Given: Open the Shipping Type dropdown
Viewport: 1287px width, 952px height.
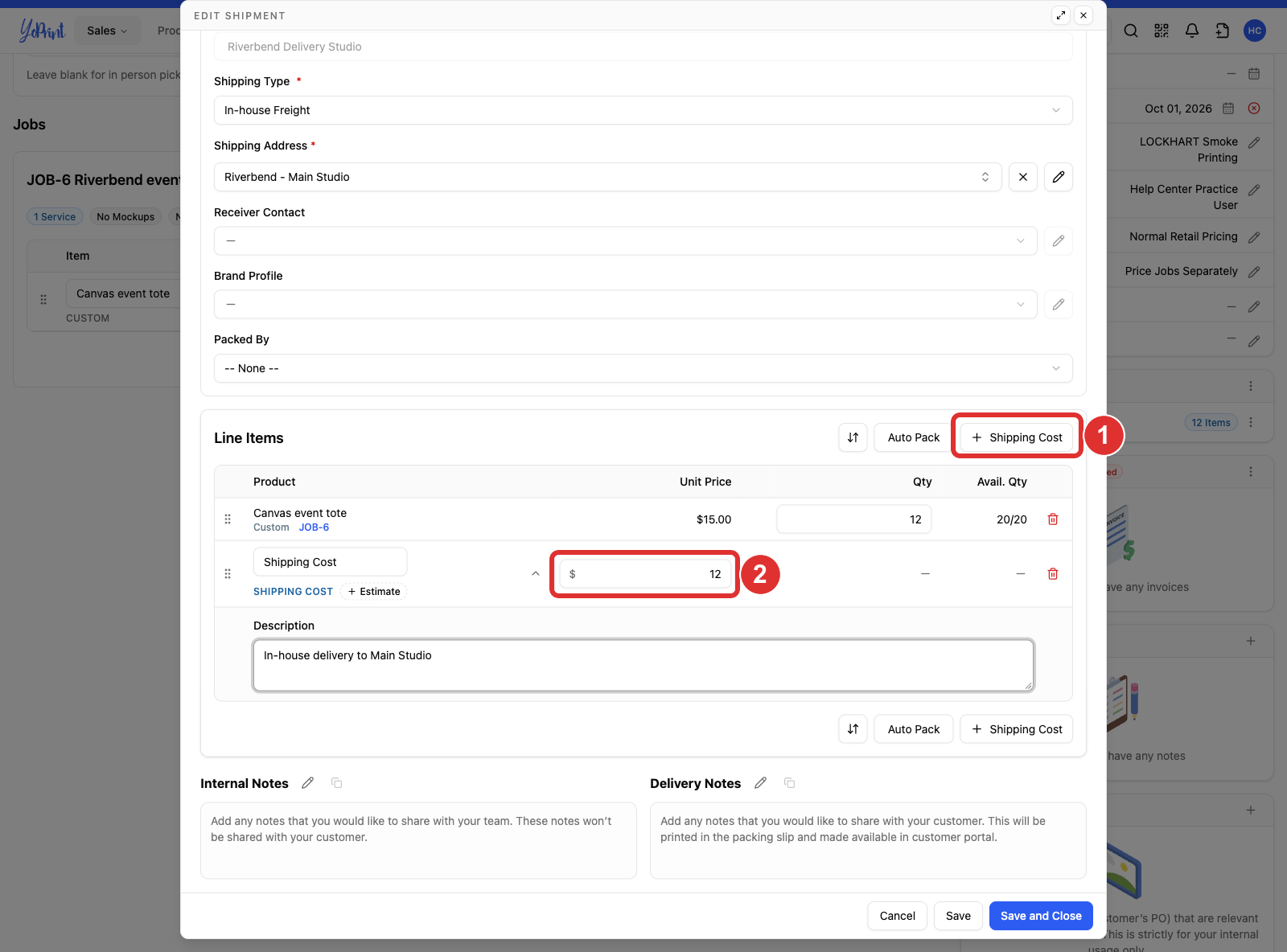Looking at the screenshot, I should click(643, 110).
